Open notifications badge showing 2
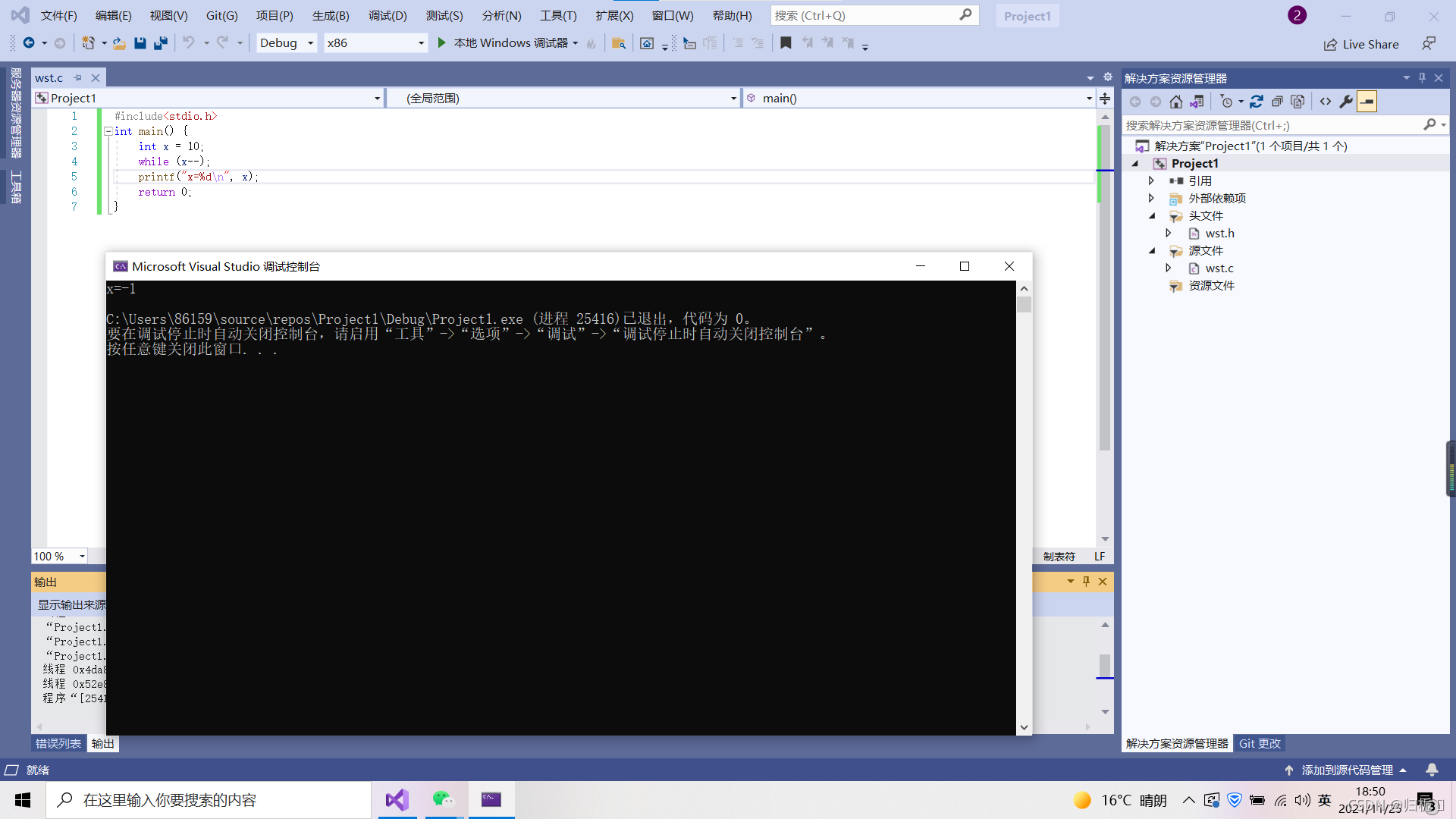 pos(1297,15)
